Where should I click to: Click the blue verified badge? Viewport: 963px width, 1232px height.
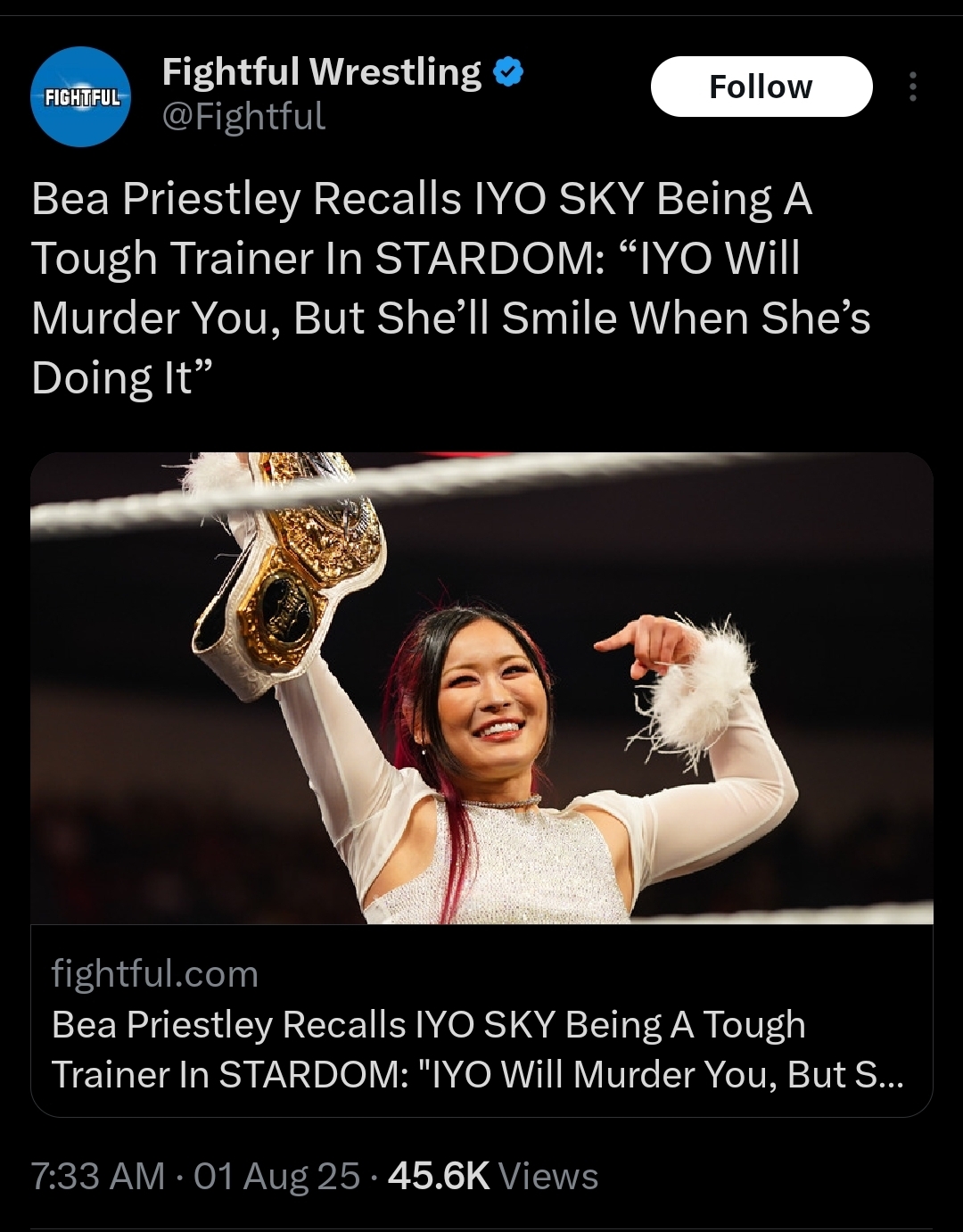point(507,72)
